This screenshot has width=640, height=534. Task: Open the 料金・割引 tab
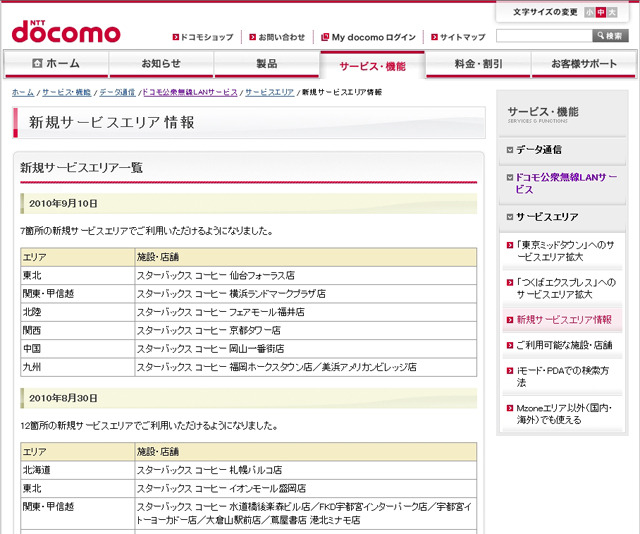pyautogui.click(x=478, y=64)
